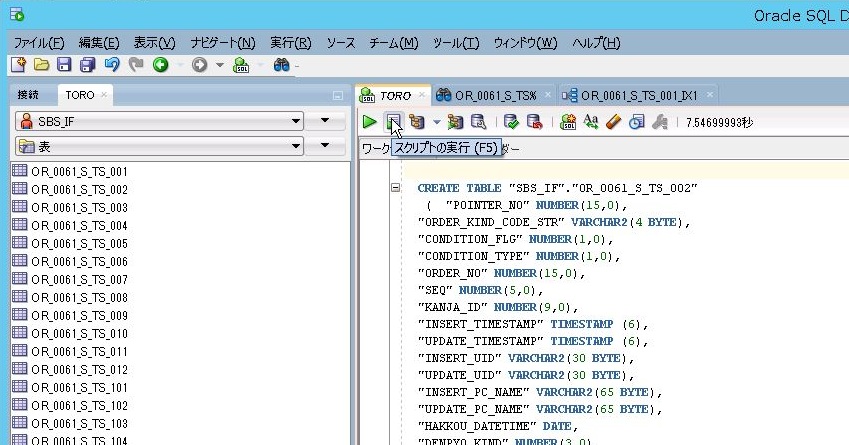Close the left panel TORO tab
Image resolution: width=849 pixels, height=445 pixels.
coord(104,94)
